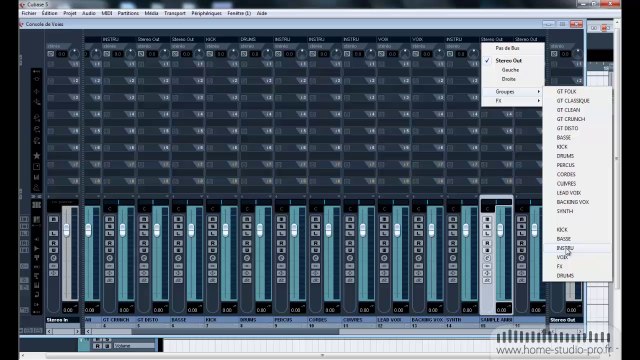The width and height of the screenshot is (640, 360).
Task: Open edit settings 'e' on SYNTH strip
Action: click(452, 258)
